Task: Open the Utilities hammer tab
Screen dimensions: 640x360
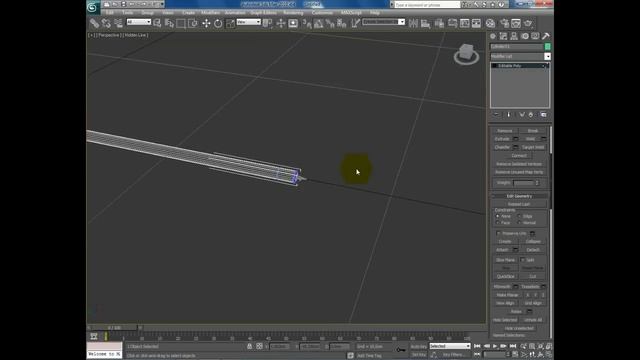Action: [546, 36]
